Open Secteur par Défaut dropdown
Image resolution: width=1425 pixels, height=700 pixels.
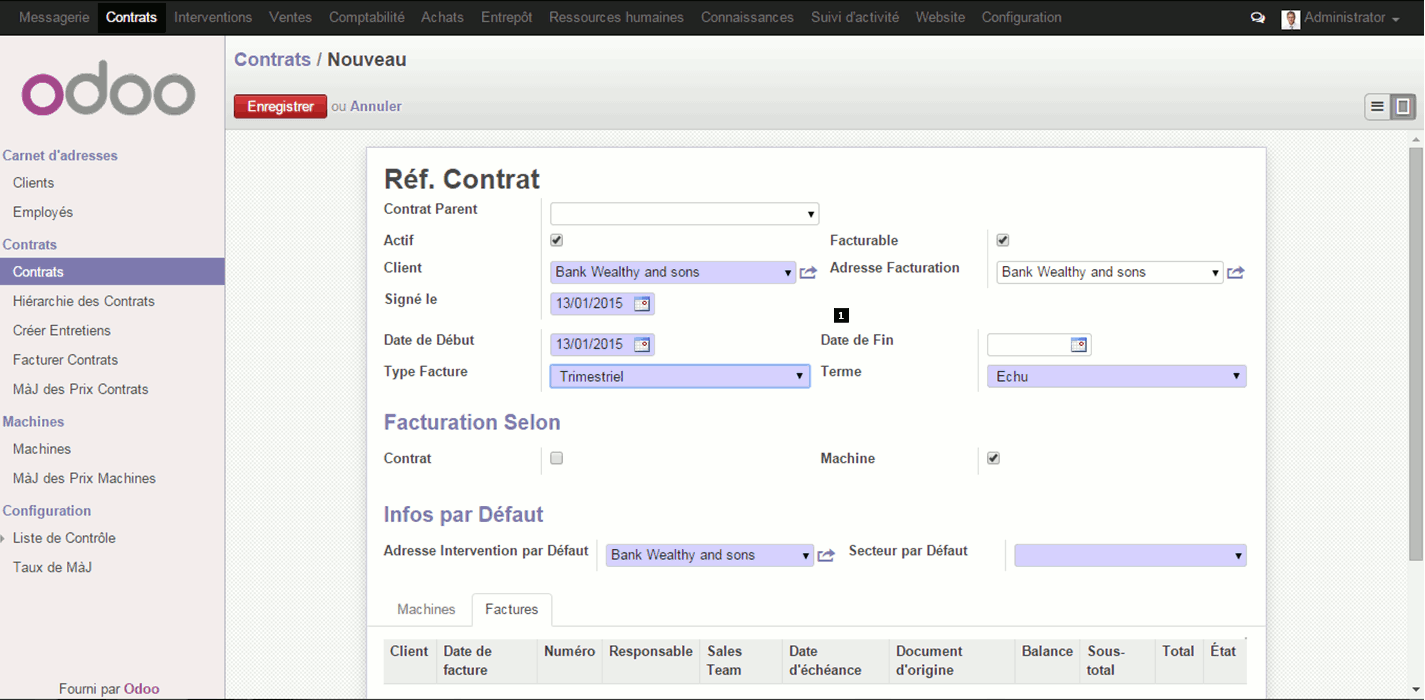[1131, 556]
